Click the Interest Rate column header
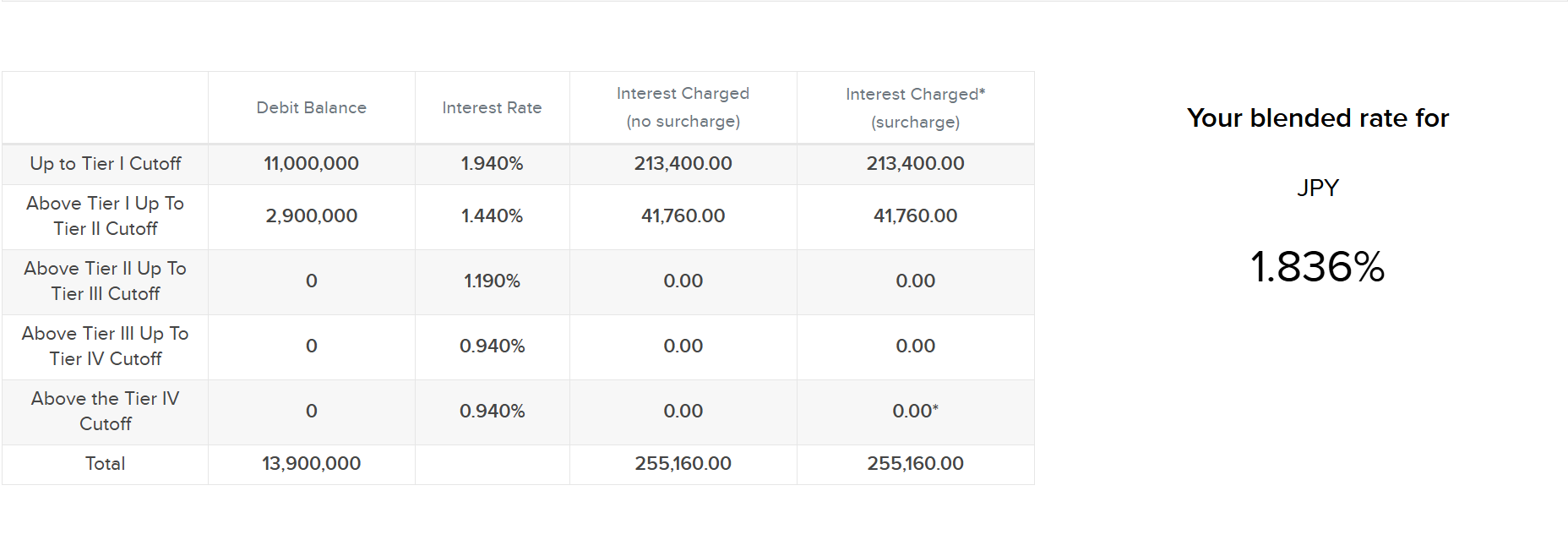Image resolution: width=1568 pixels, height=540 pixels. tap(492, 107)
